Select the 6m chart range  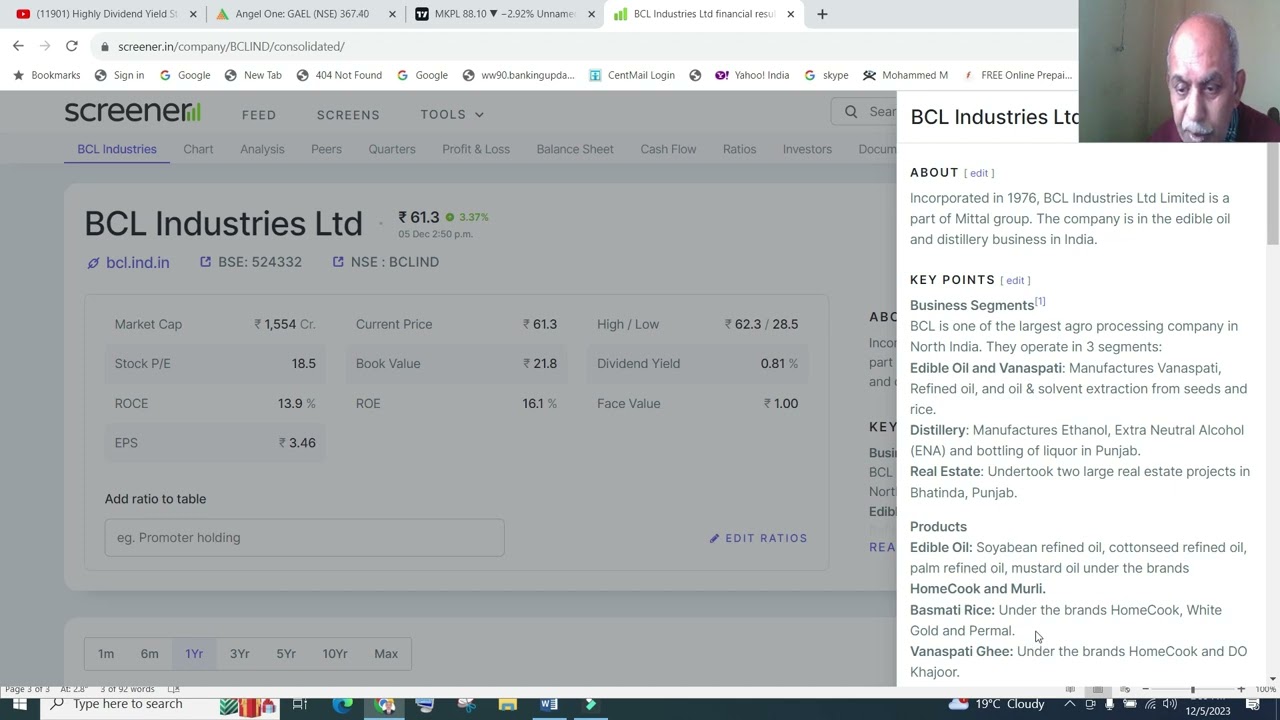[x=149, y=654]
